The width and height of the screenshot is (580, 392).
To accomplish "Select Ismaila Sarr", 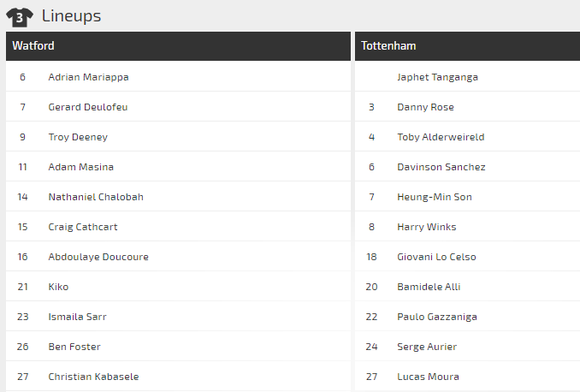I will [77, 317].
